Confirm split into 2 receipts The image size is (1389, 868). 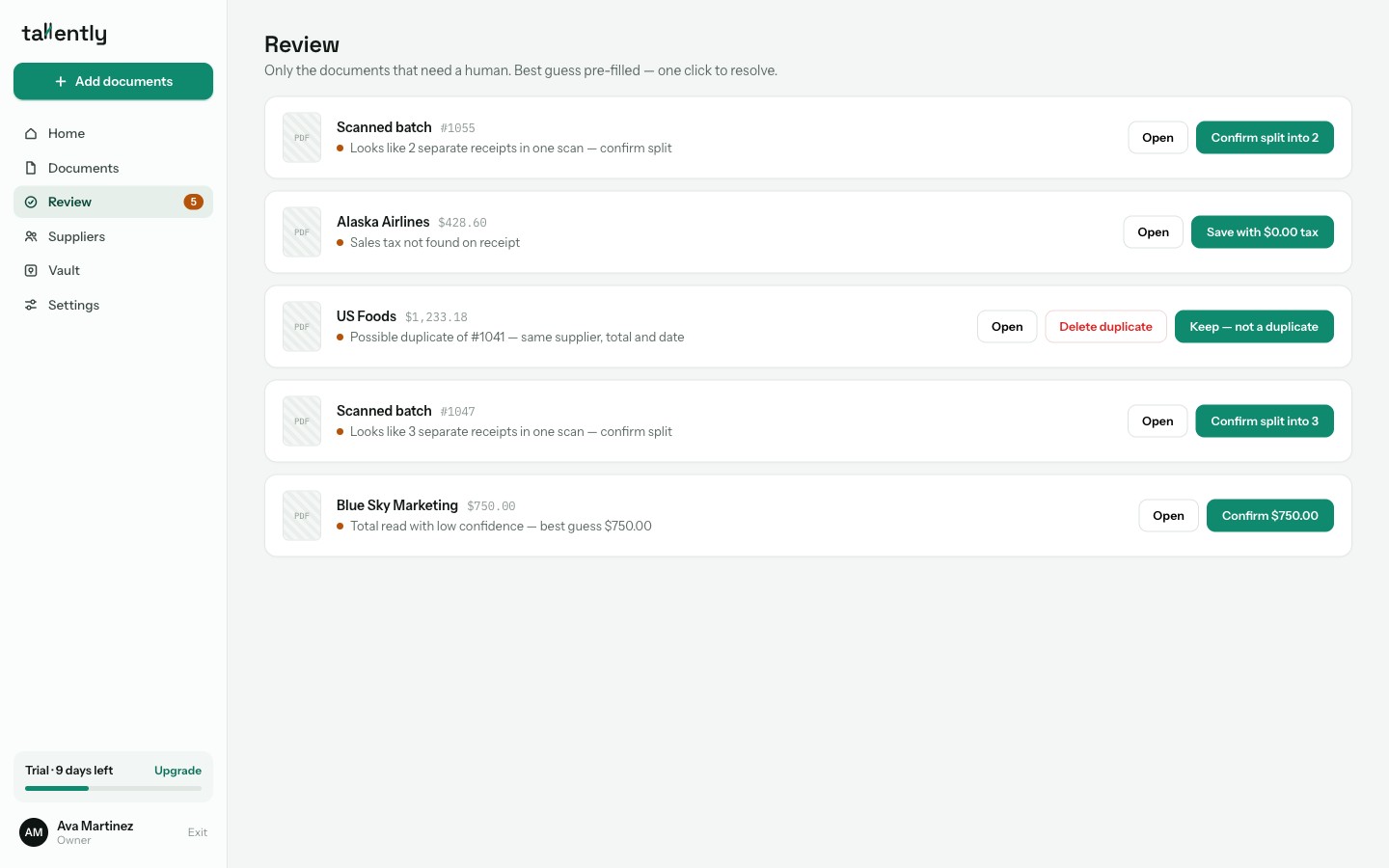tap(1265, 138)
